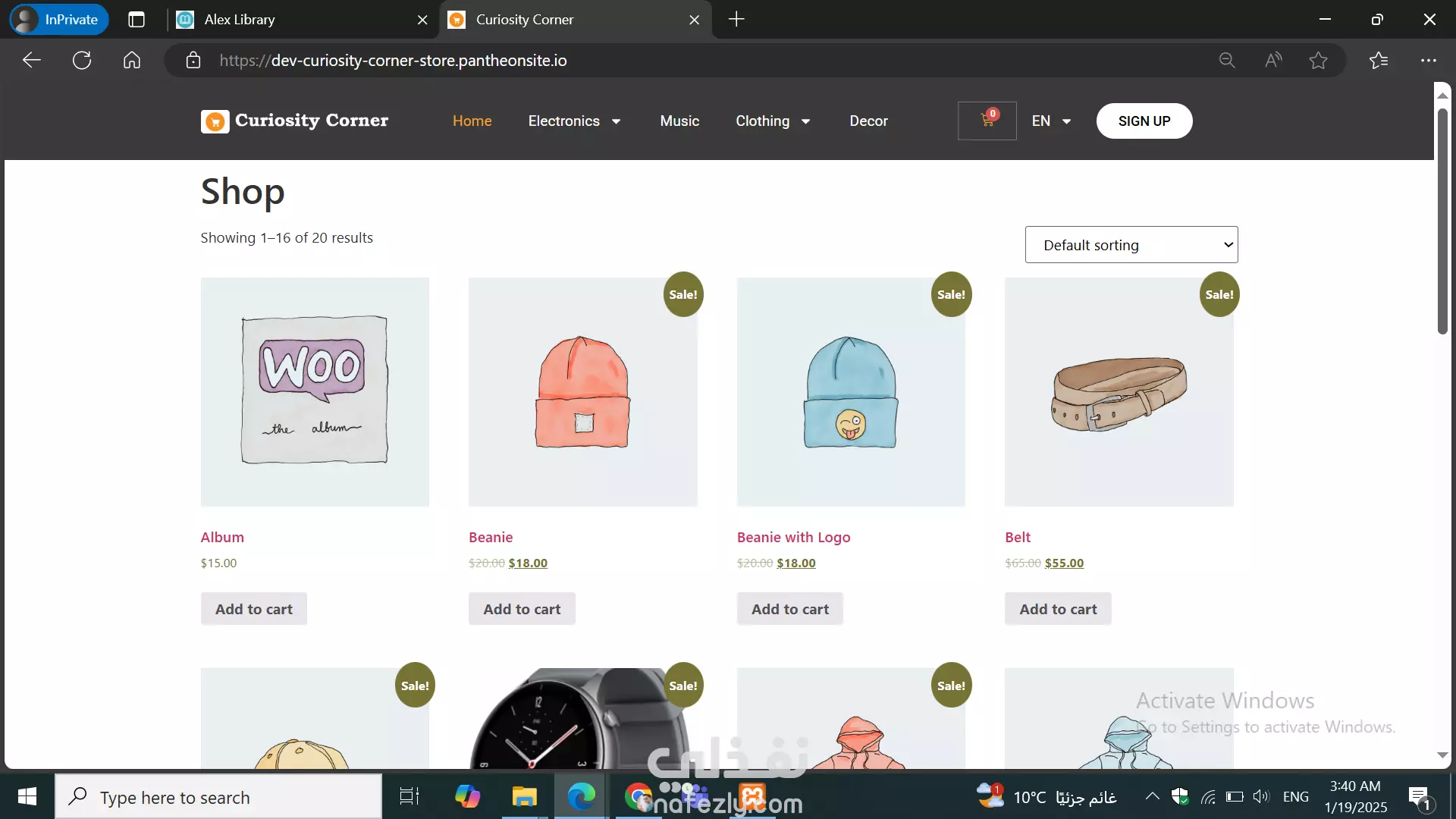Image resolution: width=1456 pixels, height=819 pixels.
Task: Launch Copilot from the taskbar
Action: point(467,796)
